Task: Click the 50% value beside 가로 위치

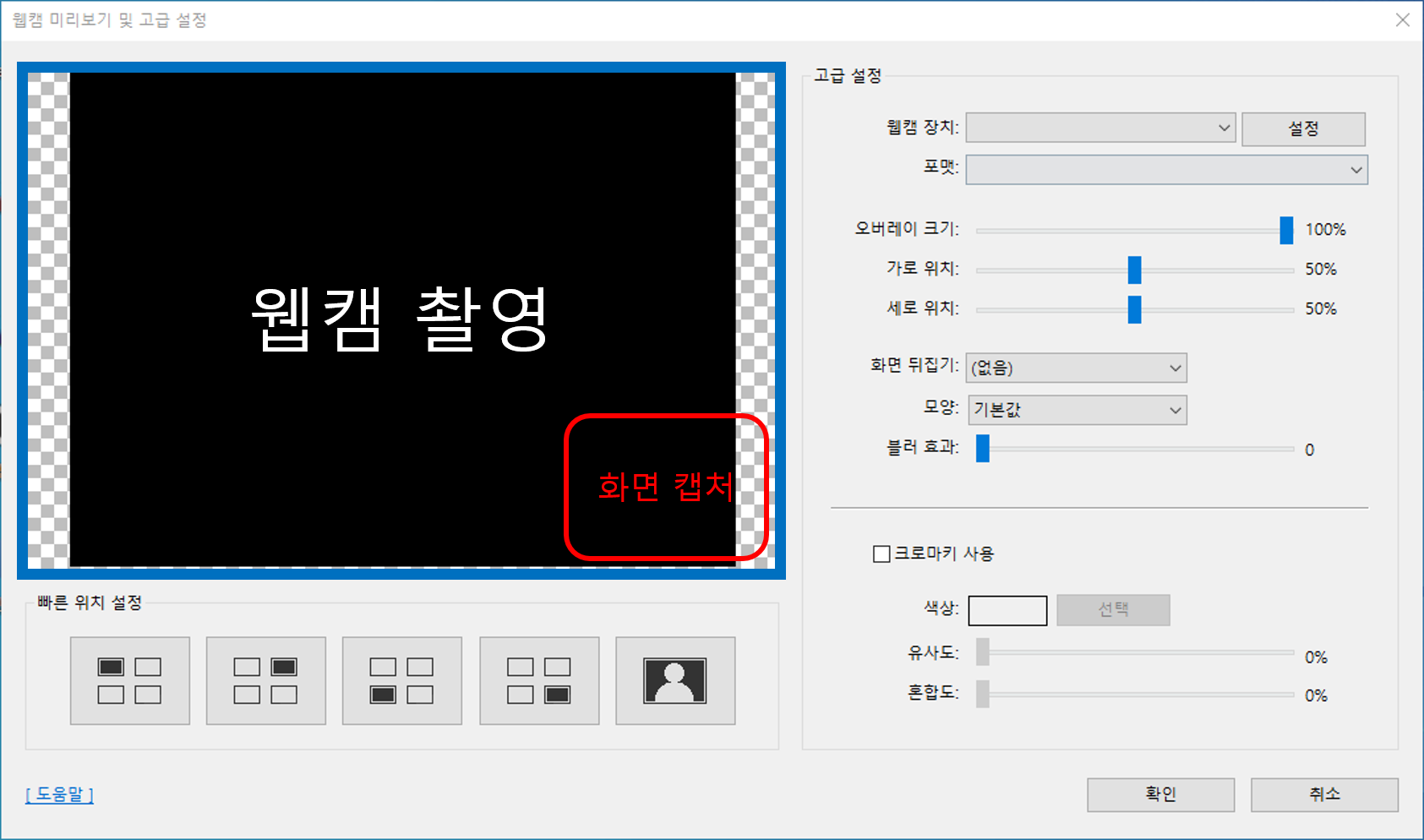Action: tap(1321, 270)
